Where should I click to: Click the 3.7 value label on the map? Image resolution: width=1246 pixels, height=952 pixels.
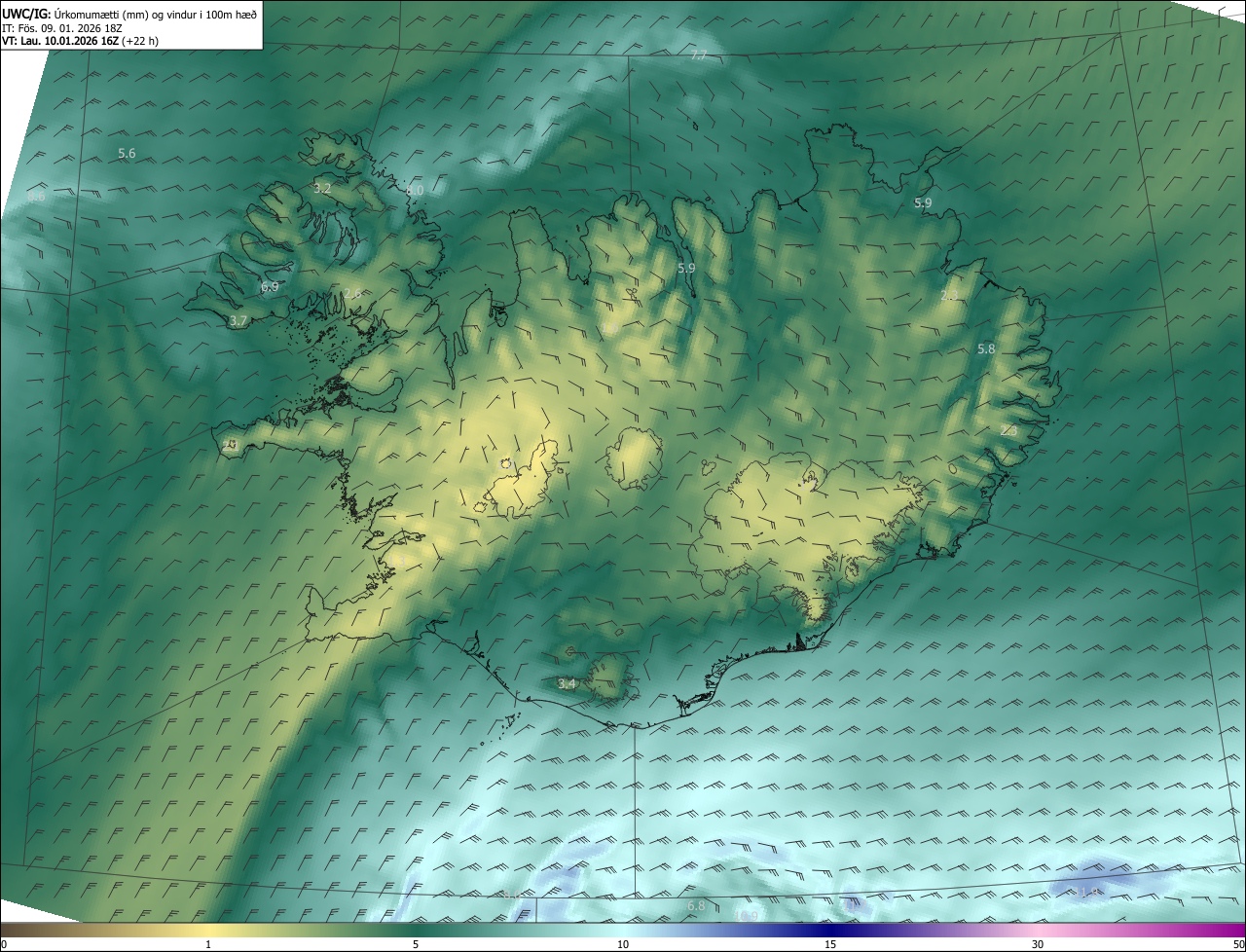(x=238, y=320)
